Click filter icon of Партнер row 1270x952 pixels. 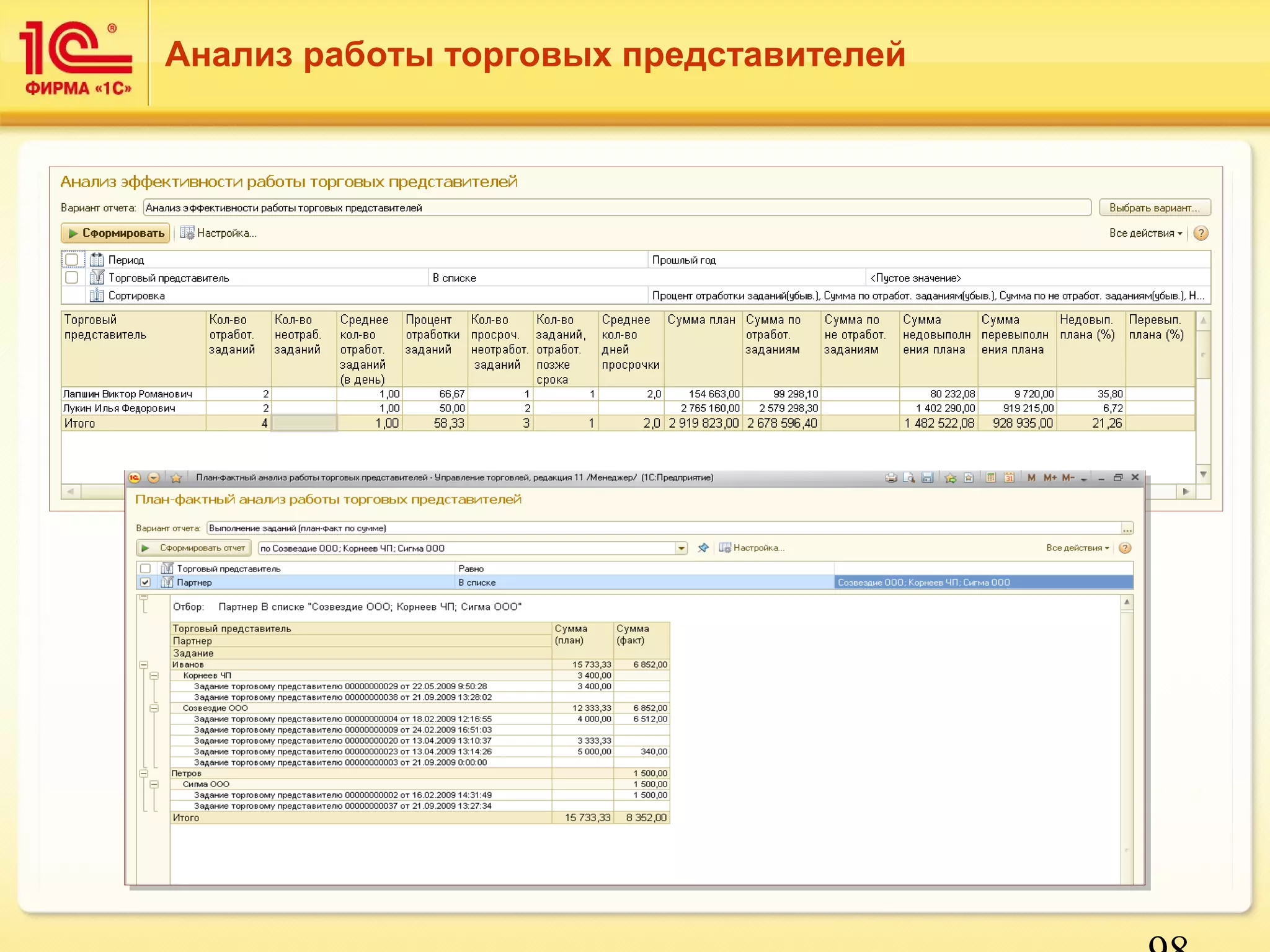tap(167, 582)
